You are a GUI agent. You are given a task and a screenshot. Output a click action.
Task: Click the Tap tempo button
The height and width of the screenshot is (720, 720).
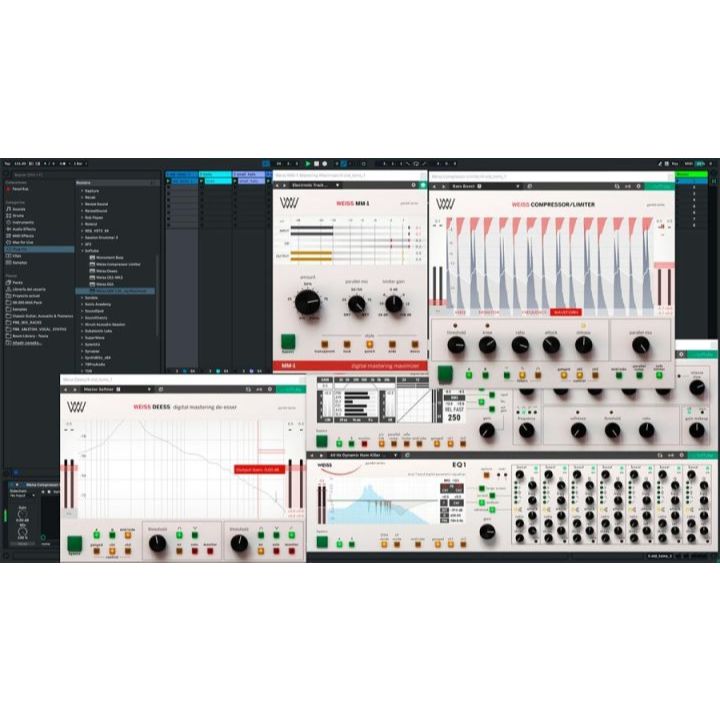coord(7,163)
